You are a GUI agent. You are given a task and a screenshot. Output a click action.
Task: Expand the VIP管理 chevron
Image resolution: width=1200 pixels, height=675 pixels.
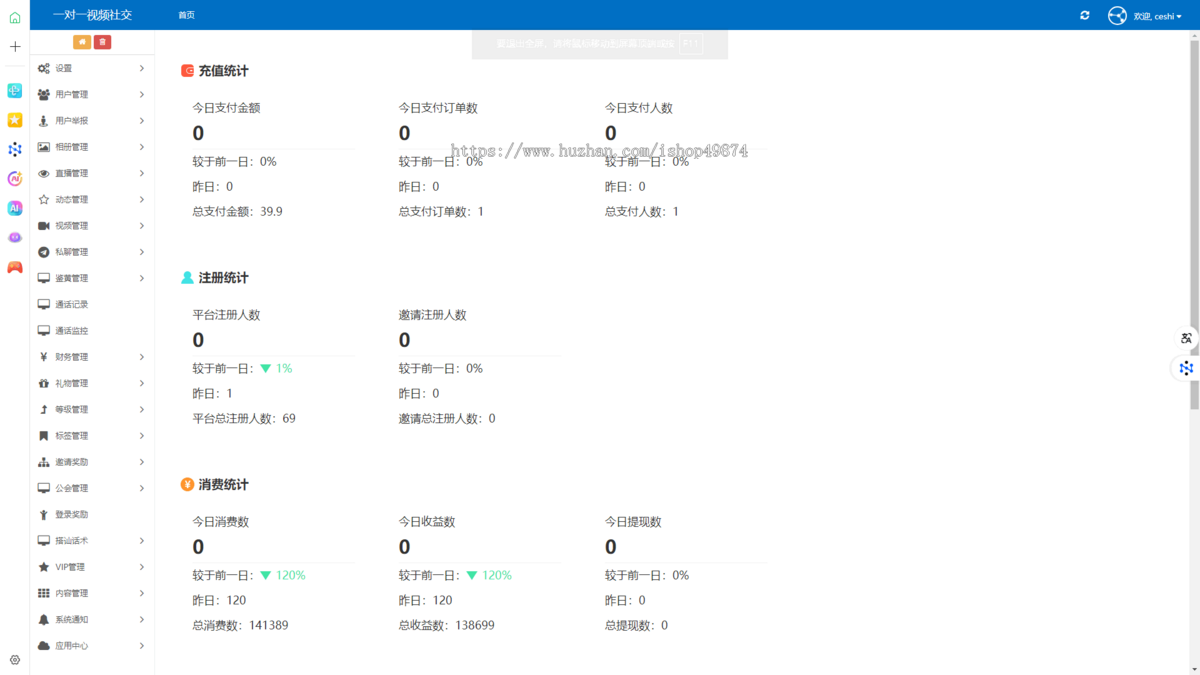pyautogui.click(x=142, y=567)
